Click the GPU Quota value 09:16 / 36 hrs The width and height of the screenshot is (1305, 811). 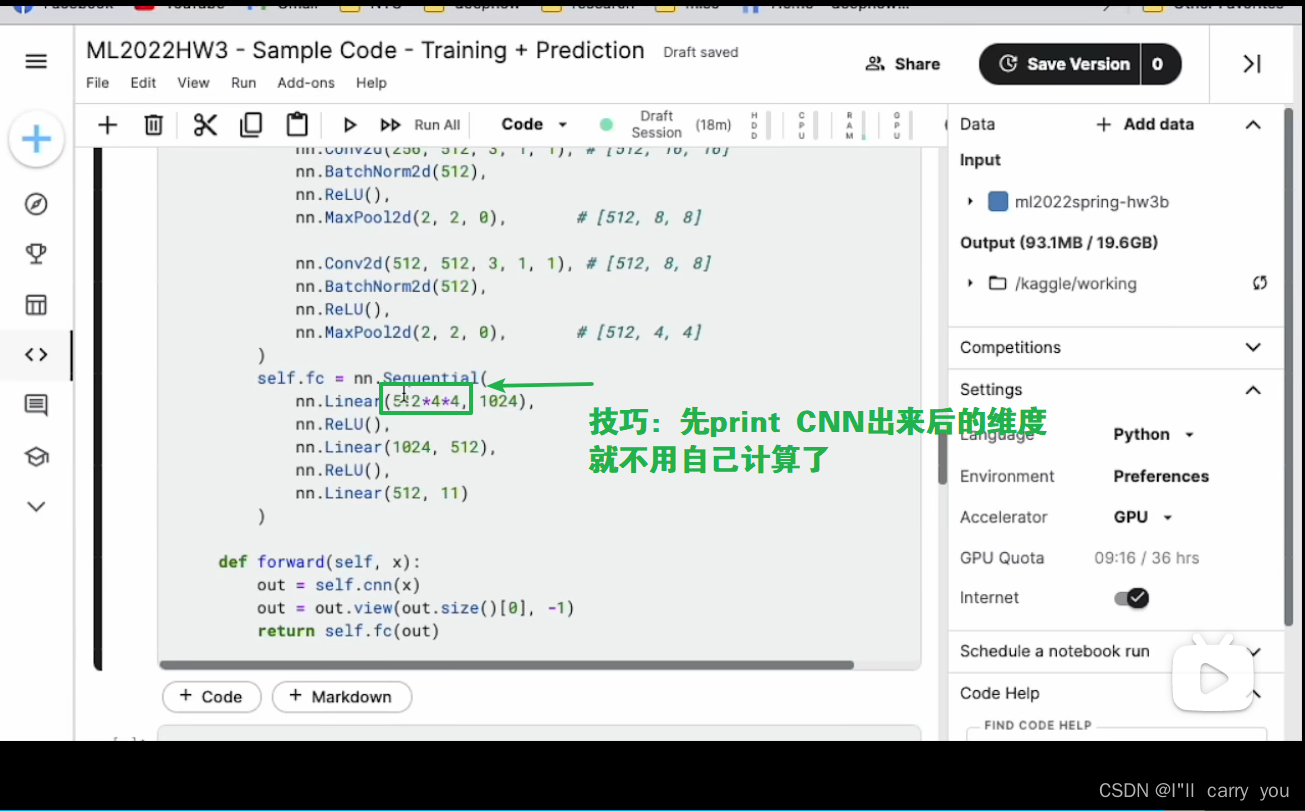point(1146,558)
